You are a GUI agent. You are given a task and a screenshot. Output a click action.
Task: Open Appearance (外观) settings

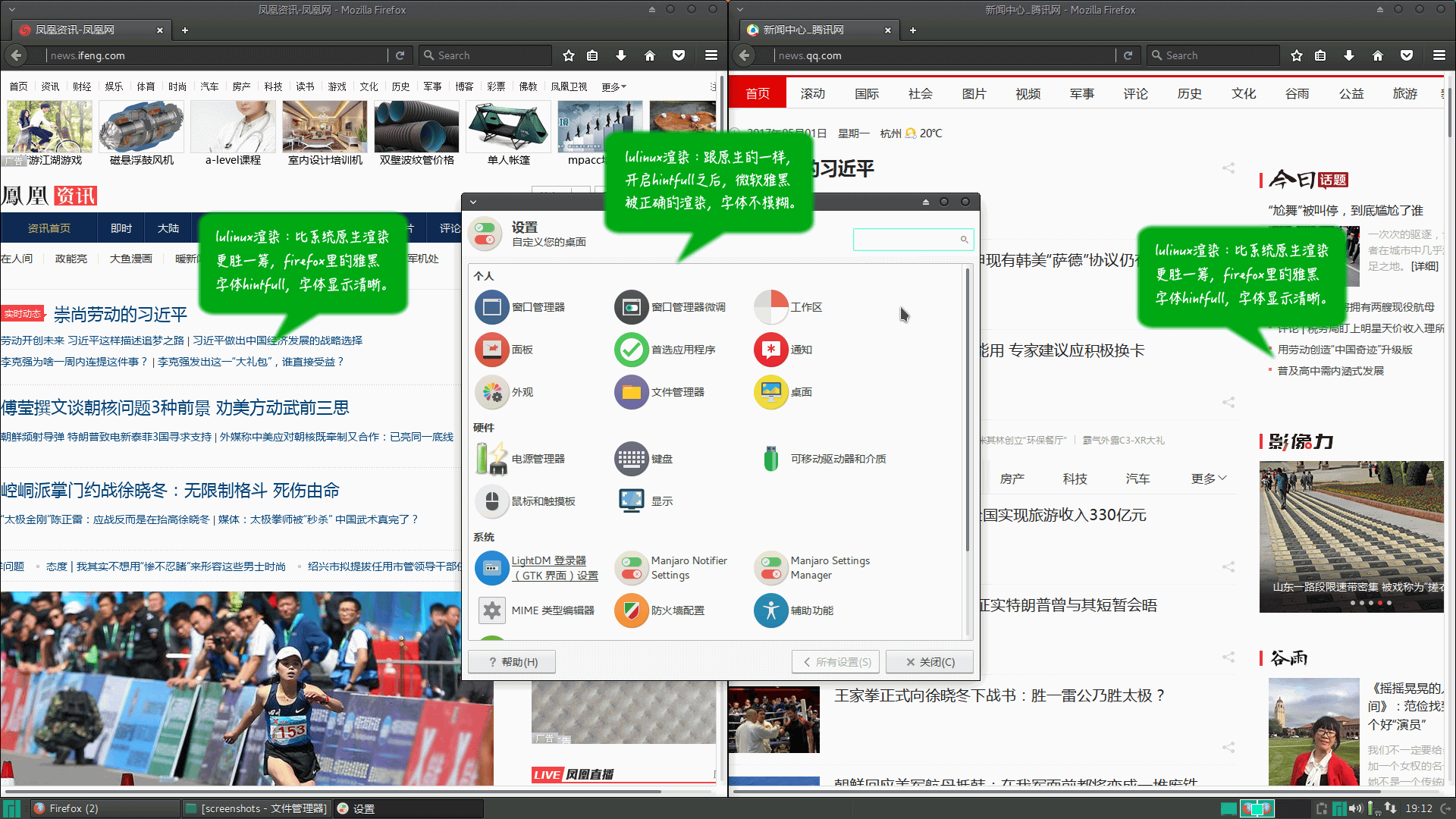coord(504,392)
